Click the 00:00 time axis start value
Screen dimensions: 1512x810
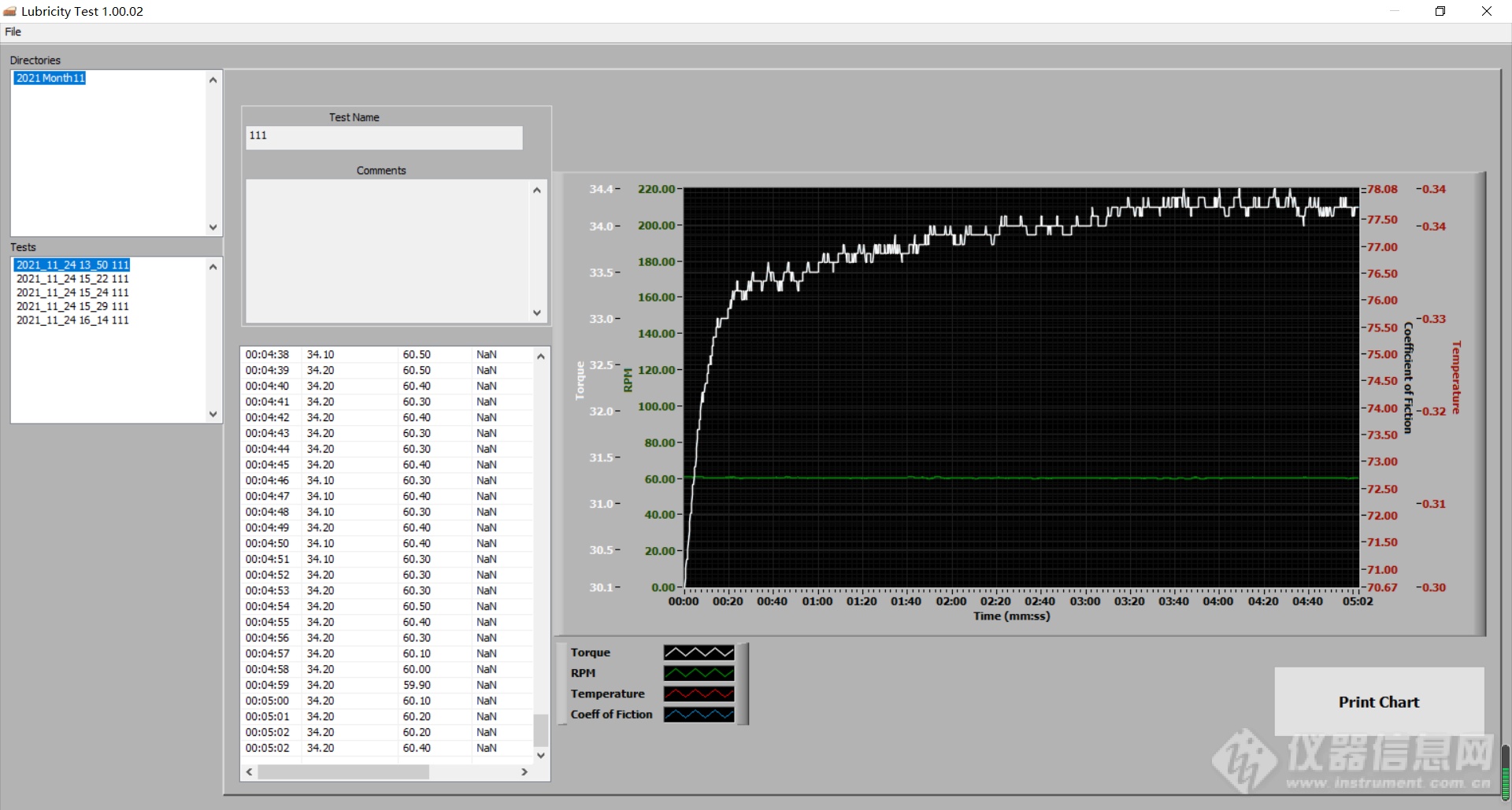point(684,601)
